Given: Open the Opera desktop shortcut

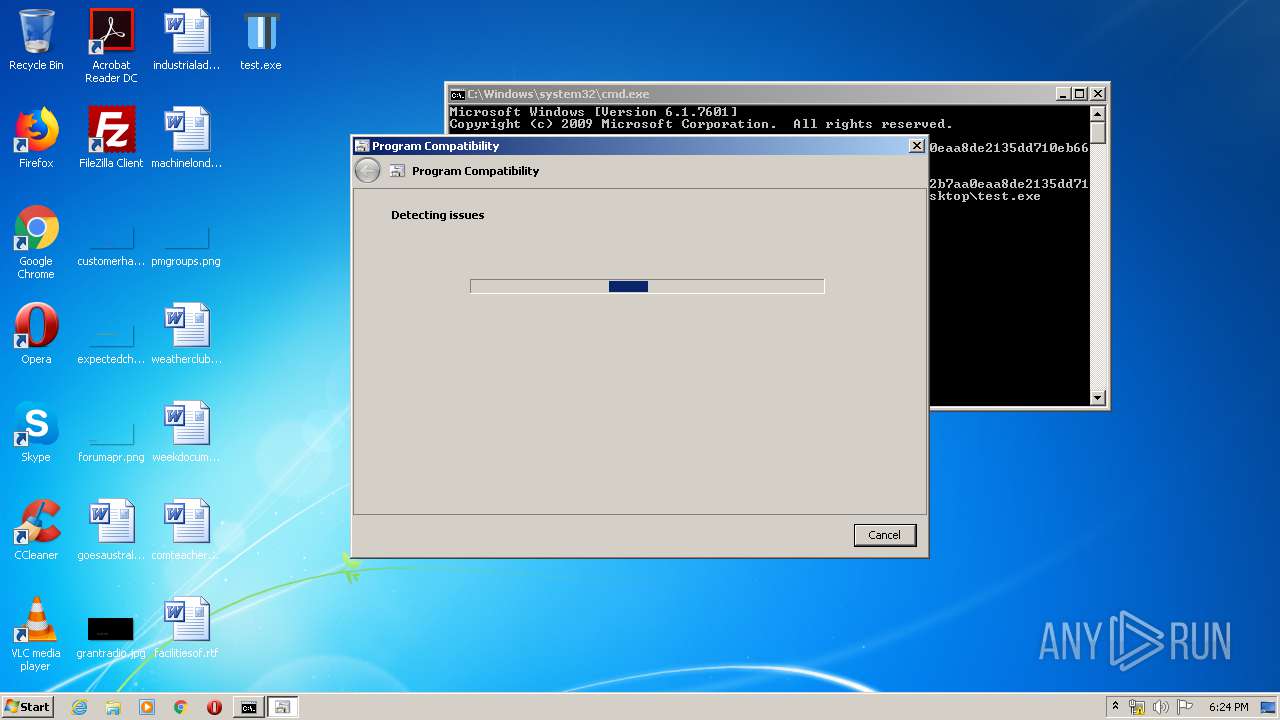Looking at the screenshot, I should point(36,334).
